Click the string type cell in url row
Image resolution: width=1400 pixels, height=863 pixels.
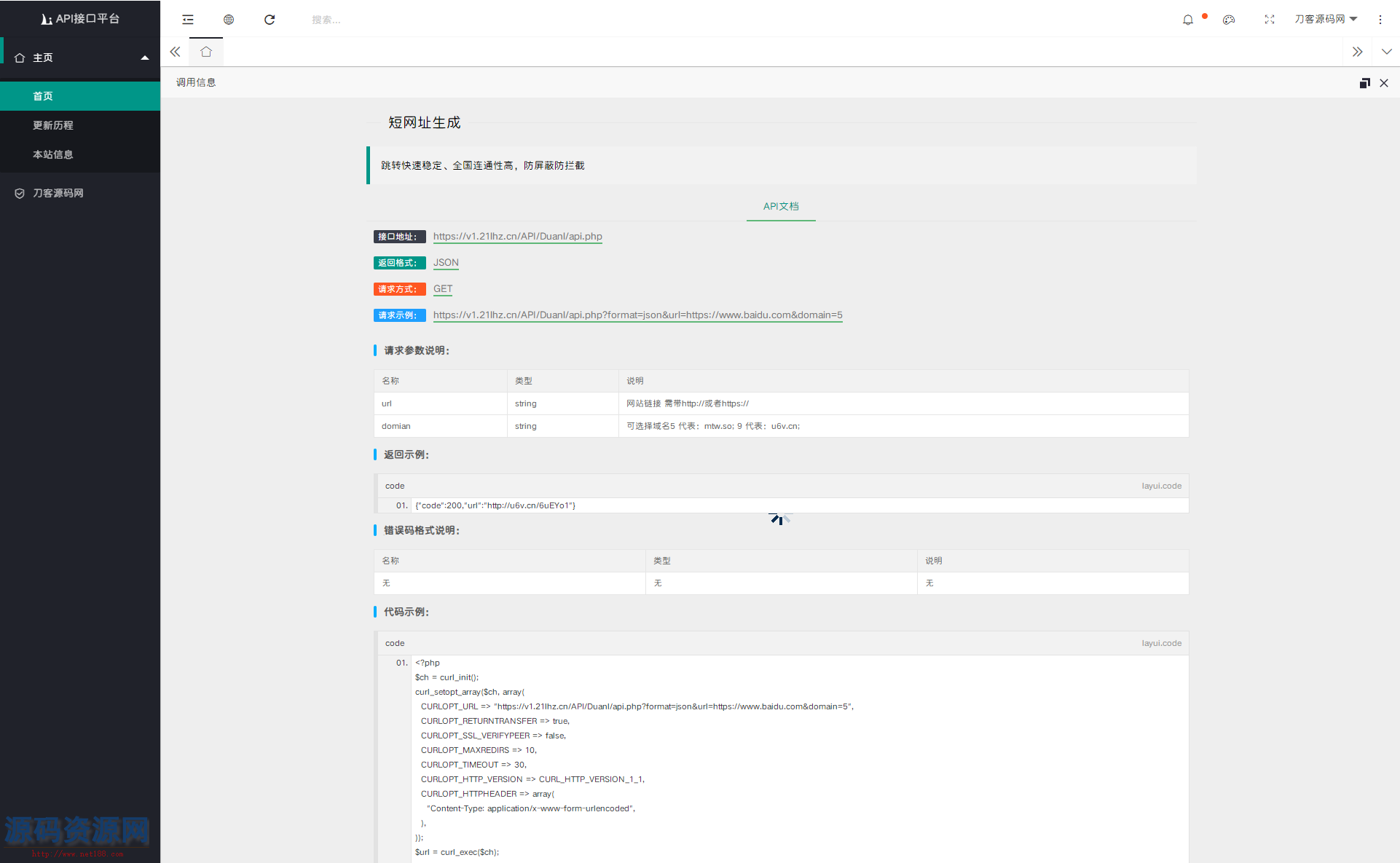tap(563, 403)
